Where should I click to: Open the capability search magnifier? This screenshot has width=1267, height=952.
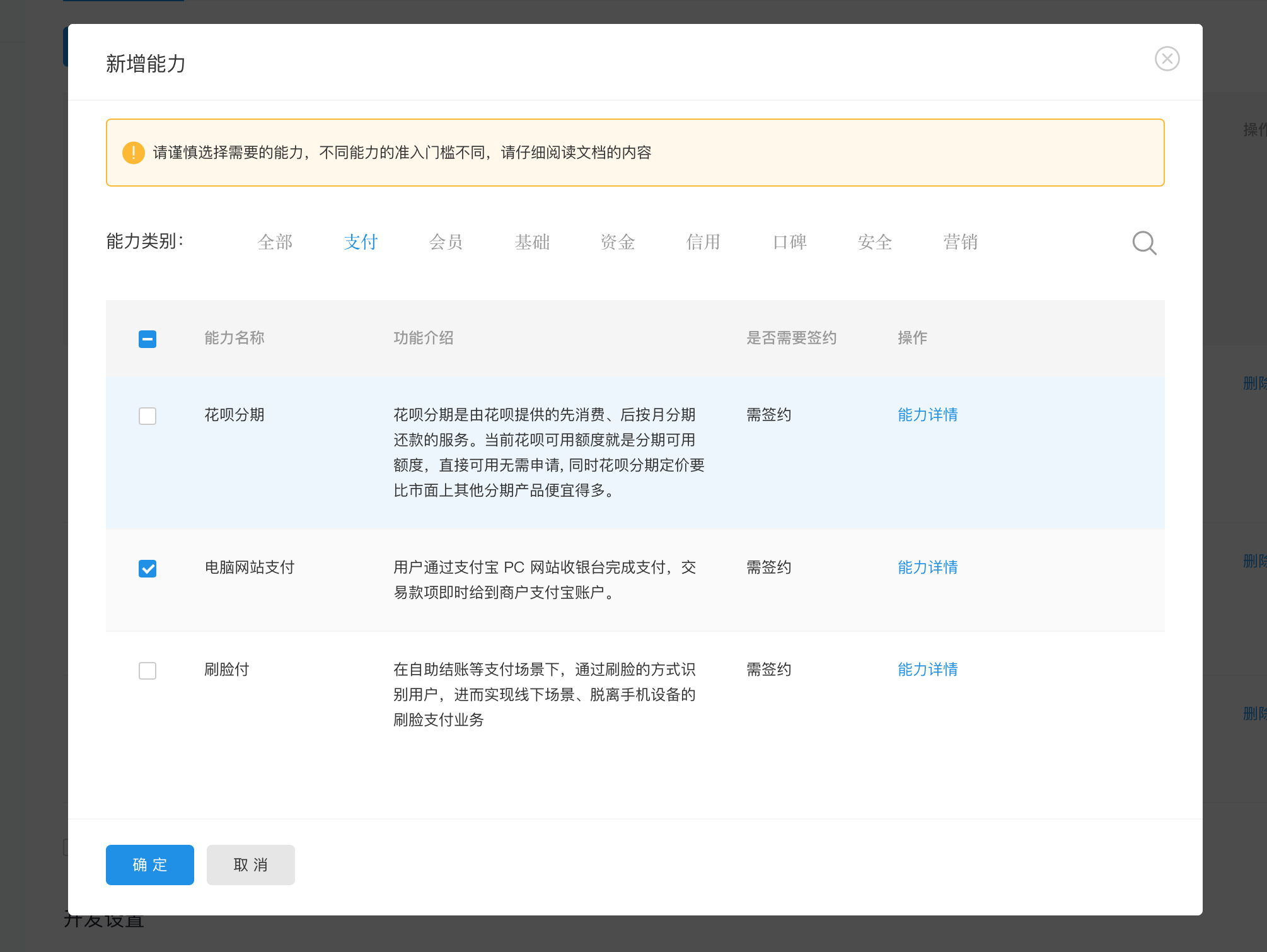(x=1143, y=243)
